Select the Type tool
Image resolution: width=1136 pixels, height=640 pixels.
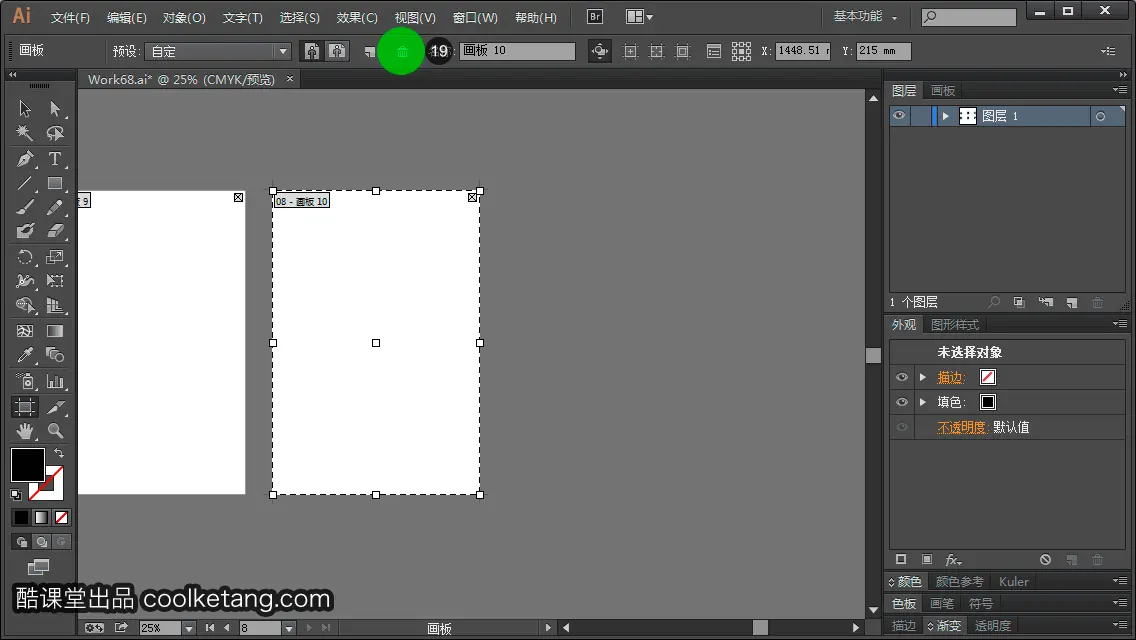(x=55, y=159)
